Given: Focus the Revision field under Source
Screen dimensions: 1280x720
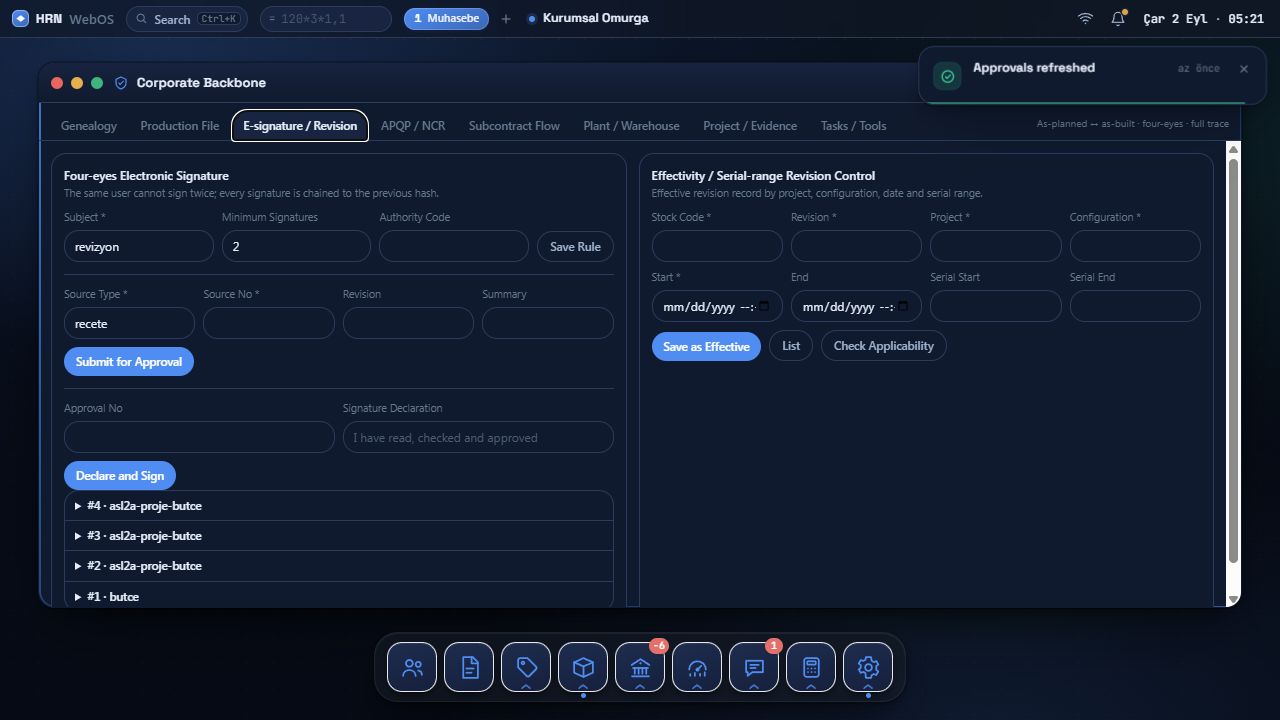Looking at the screenshot, I should point(408,324).
